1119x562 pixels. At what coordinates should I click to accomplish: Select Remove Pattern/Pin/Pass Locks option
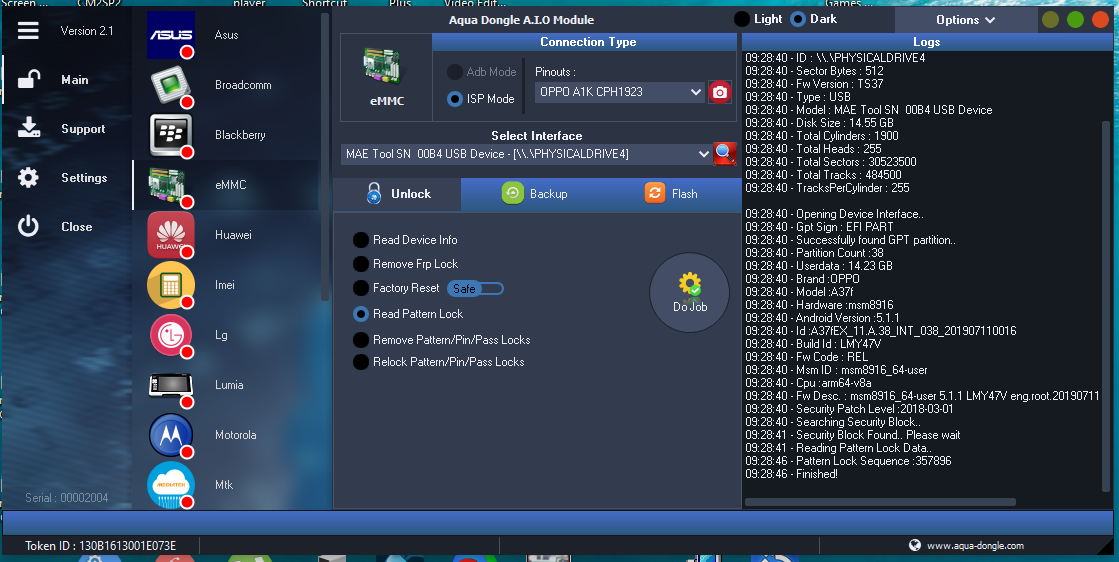point(361,340)
